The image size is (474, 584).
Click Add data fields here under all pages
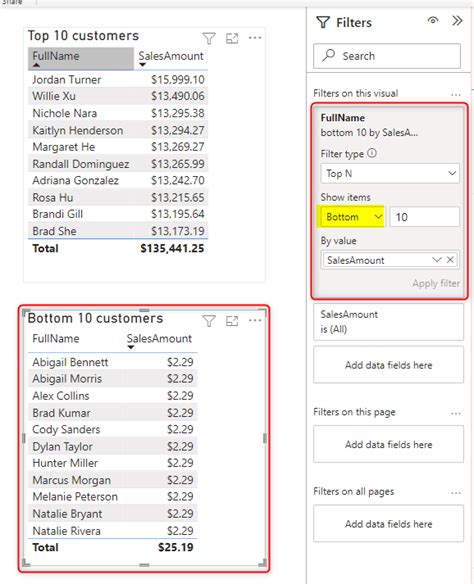pyautogui.click(x=388, y=523)
